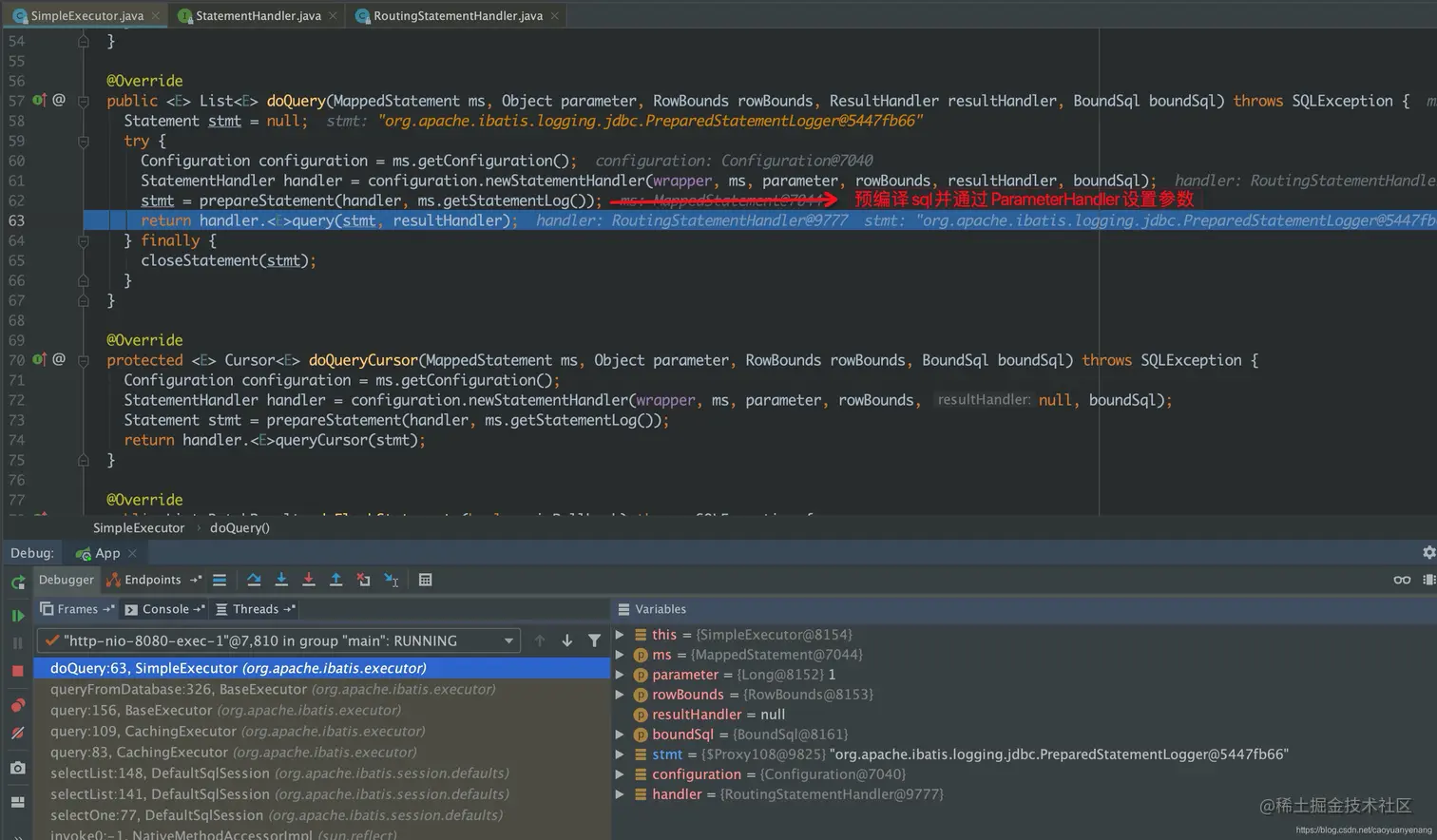Screen dimensions: 1437x840
Task: Open the Debugger tab
Action: (x=67, y=580)
